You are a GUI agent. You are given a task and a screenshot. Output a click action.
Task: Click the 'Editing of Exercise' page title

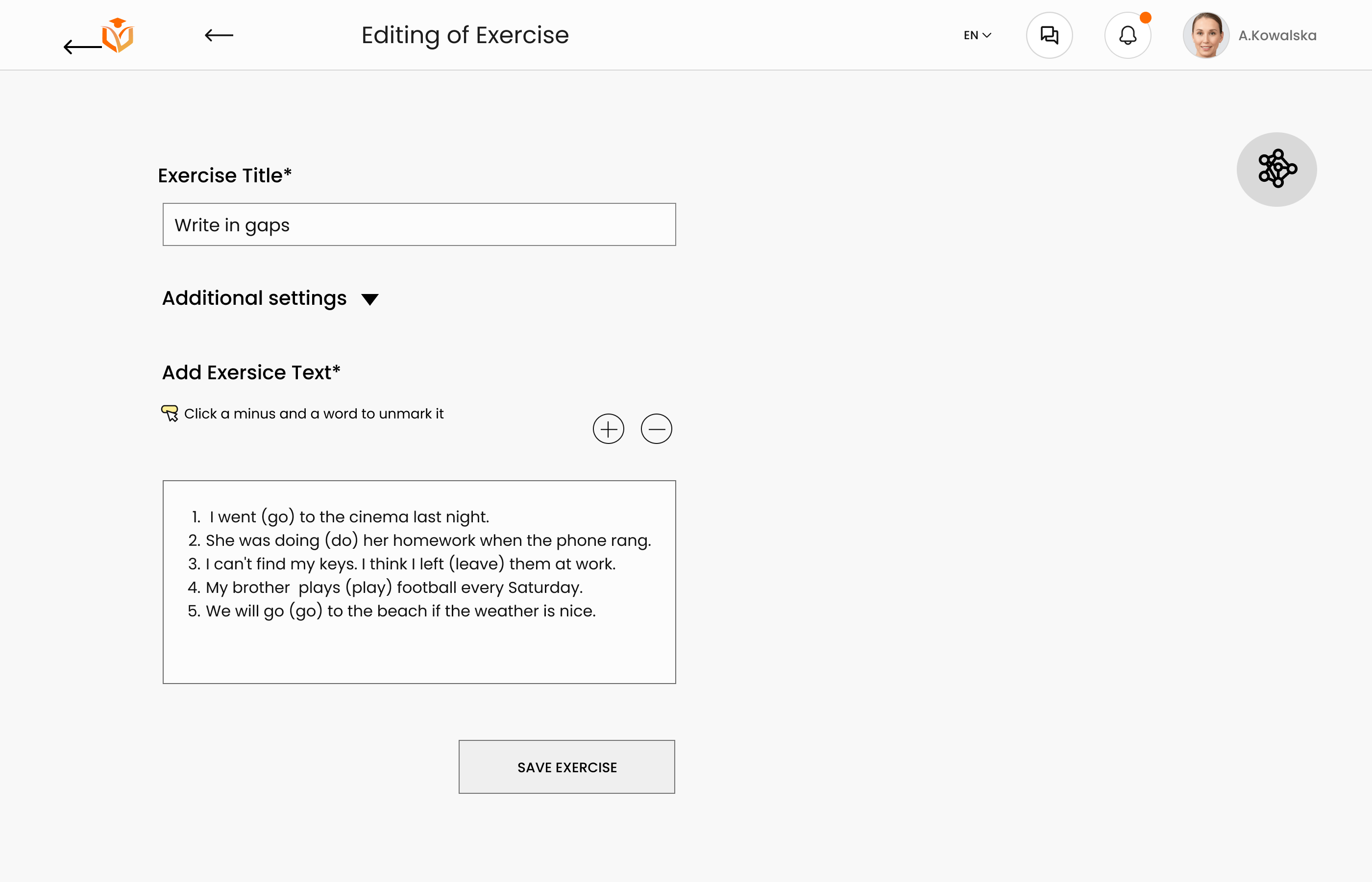(465, 35)
